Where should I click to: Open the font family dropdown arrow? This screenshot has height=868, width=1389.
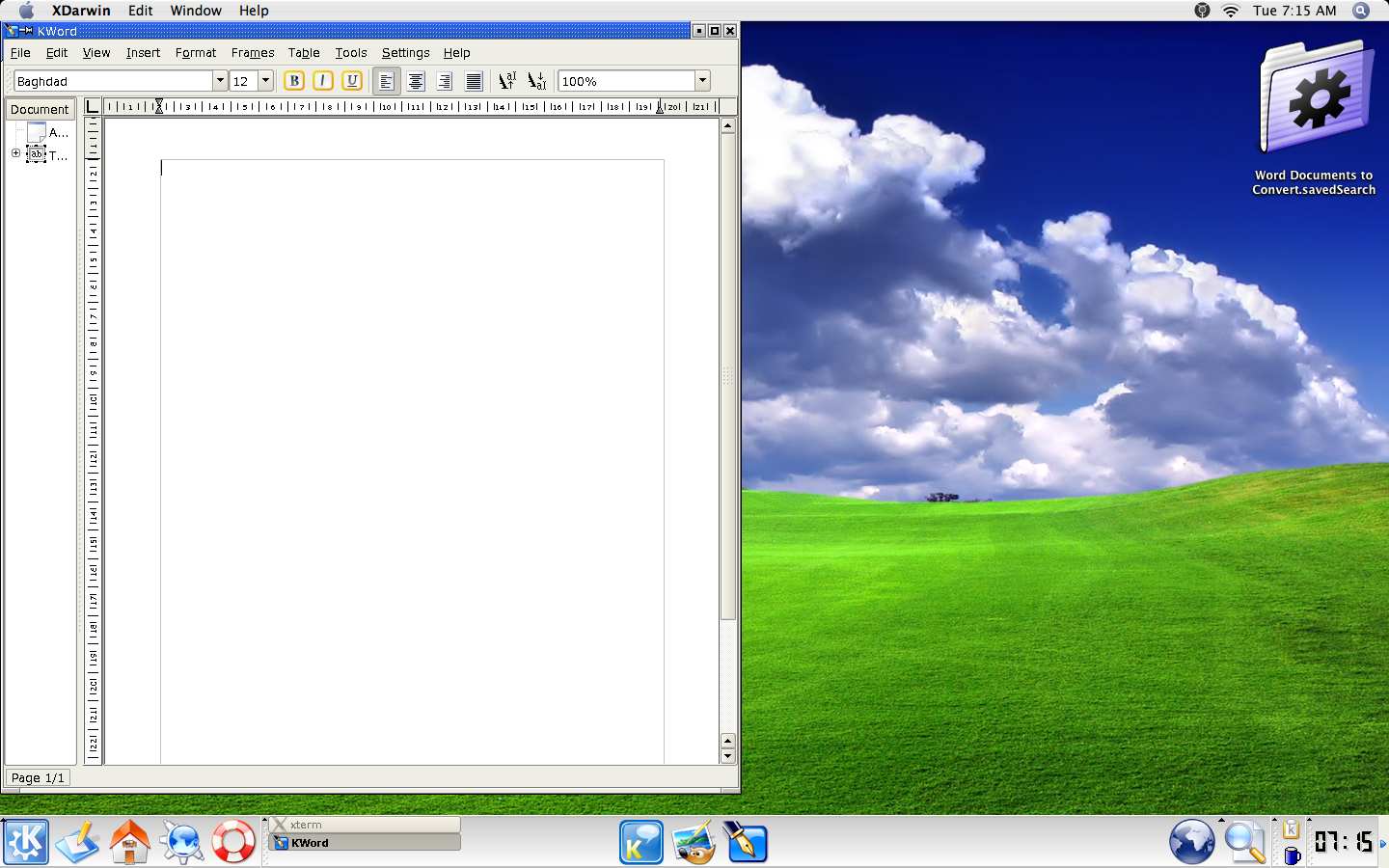tap(220, 81)
